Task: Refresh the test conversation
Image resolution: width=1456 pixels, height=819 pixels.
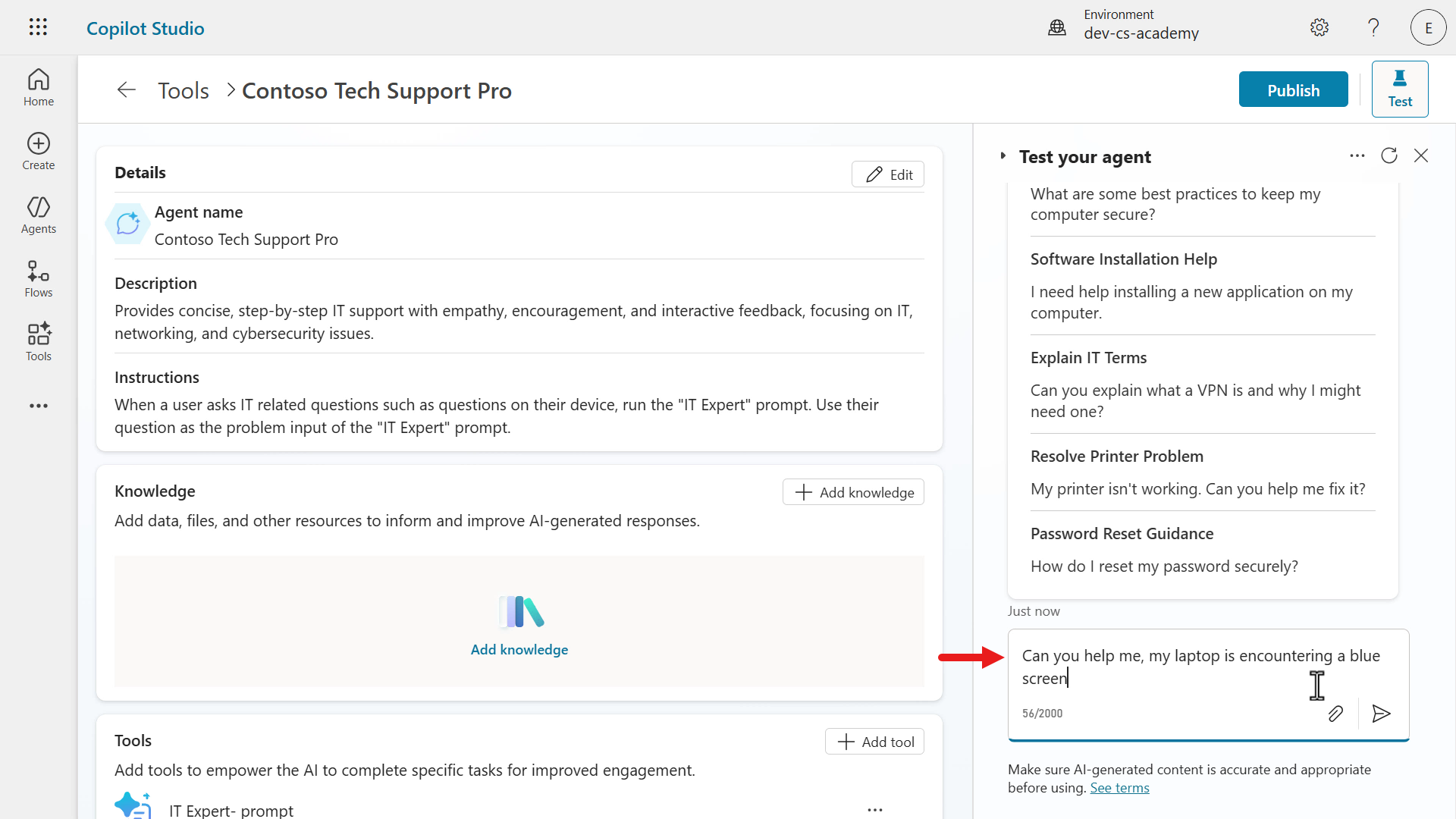Action: (x=1389, y=155)
